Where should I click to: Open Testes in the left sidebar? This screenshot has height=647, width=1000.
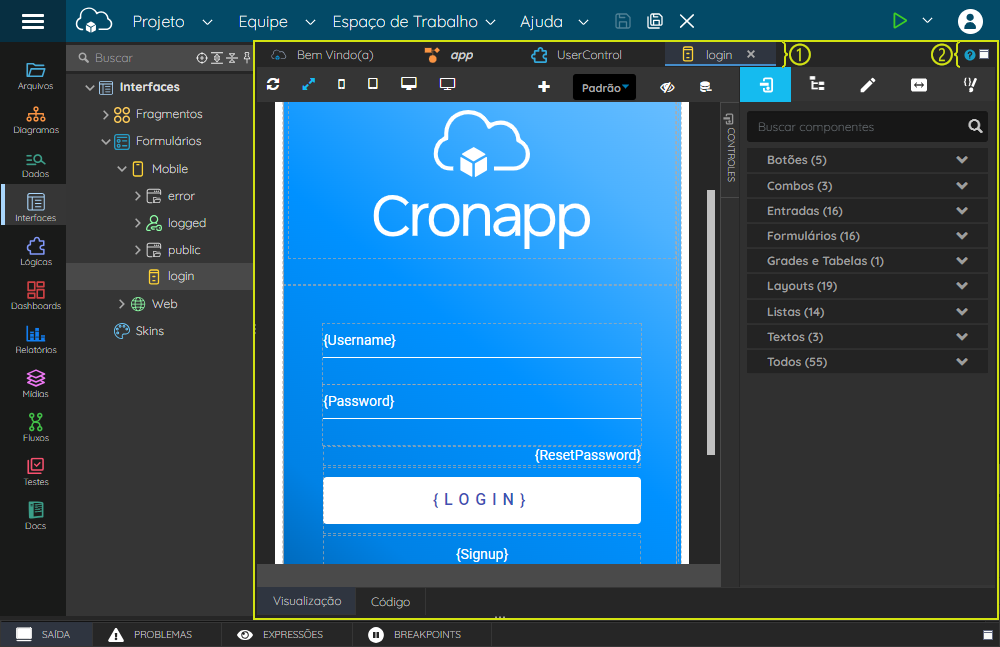pos(36,472)
